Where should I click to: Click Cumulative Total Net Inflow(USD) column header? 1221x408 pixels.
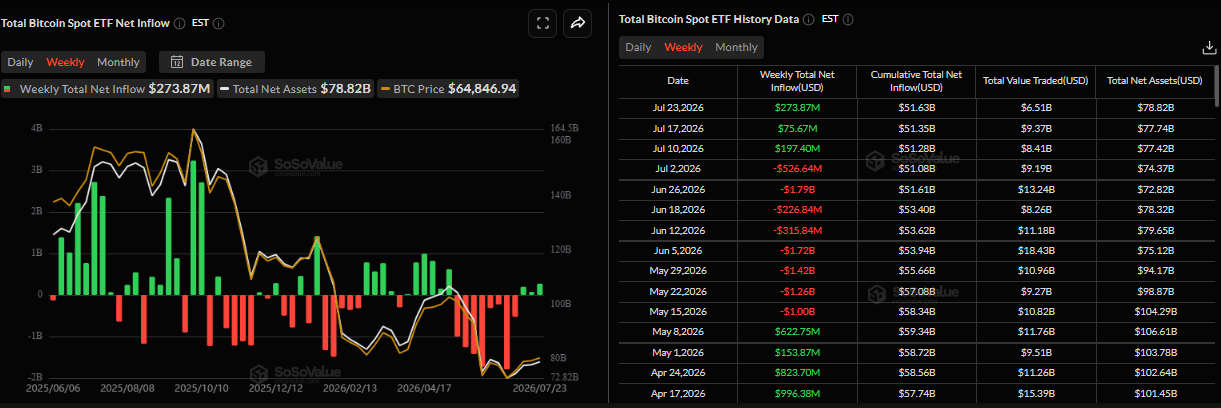[x=916, y=80]
